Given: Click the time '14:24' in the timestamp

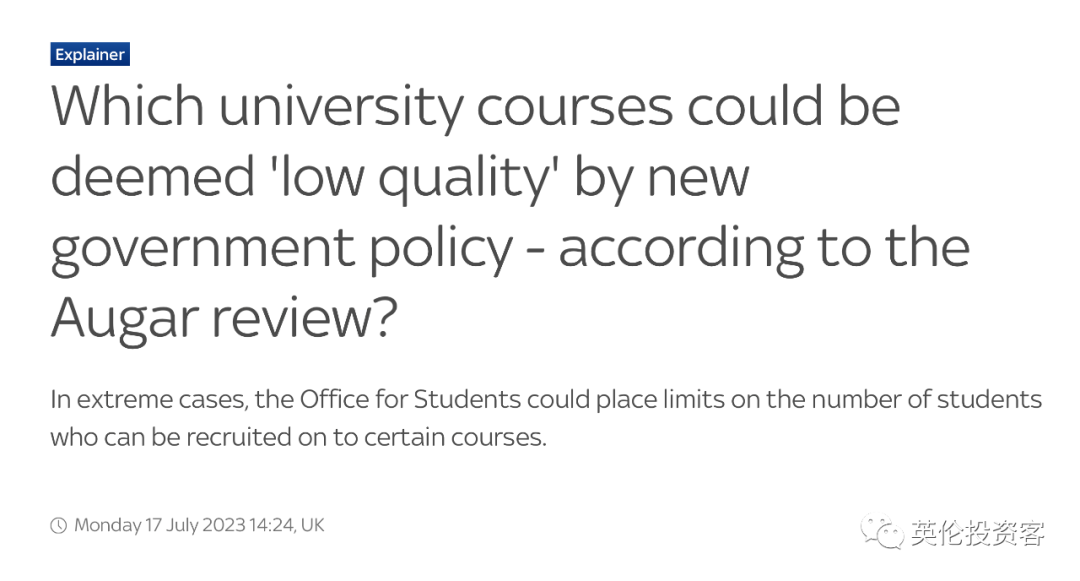Looking at the screenshot, I should pyautogui.click(x=271, y=525).
